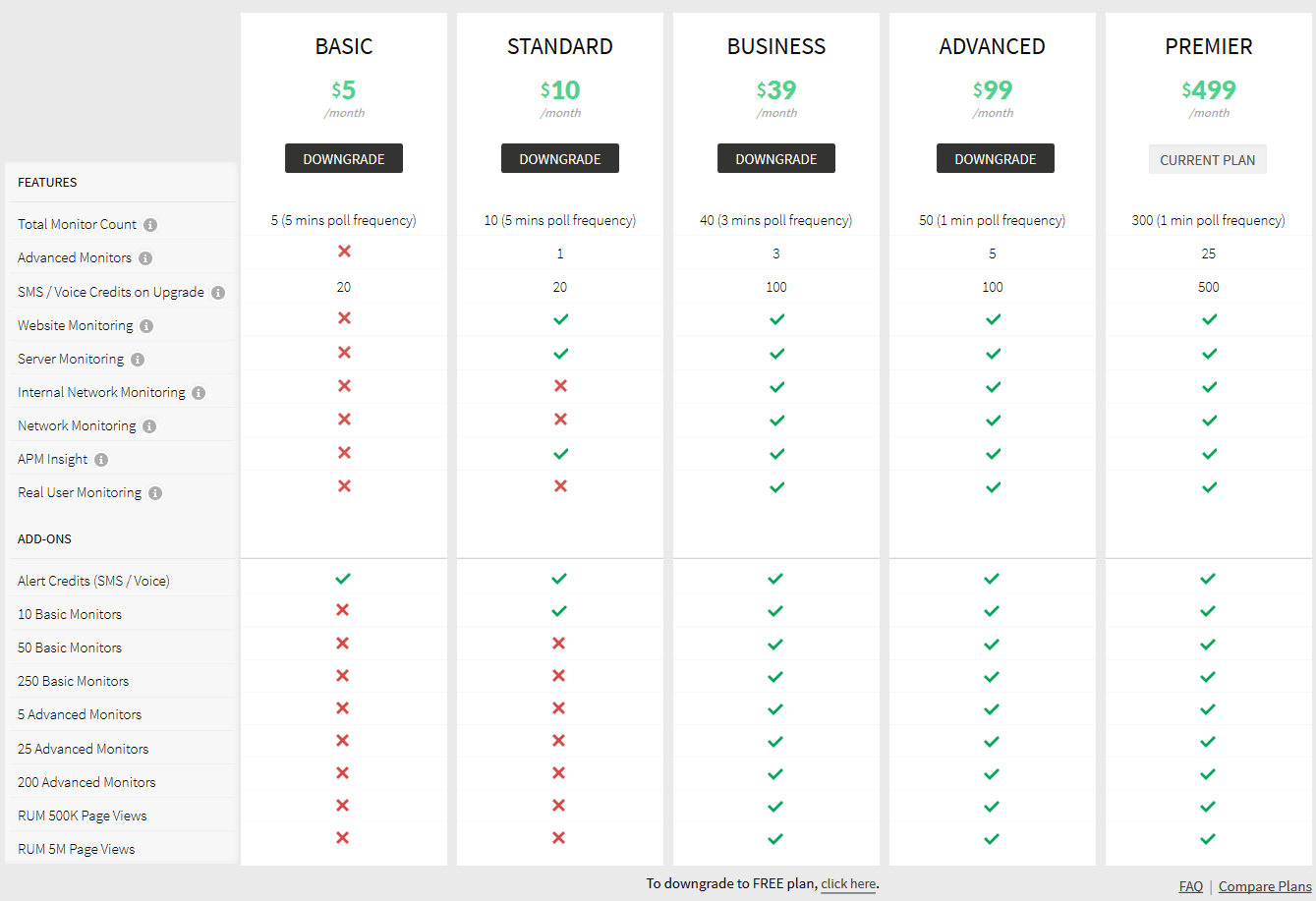Viewport: 1316px width, 901px height.
Task: Downgrade to the Basic plan
Action: pos(344,159)
